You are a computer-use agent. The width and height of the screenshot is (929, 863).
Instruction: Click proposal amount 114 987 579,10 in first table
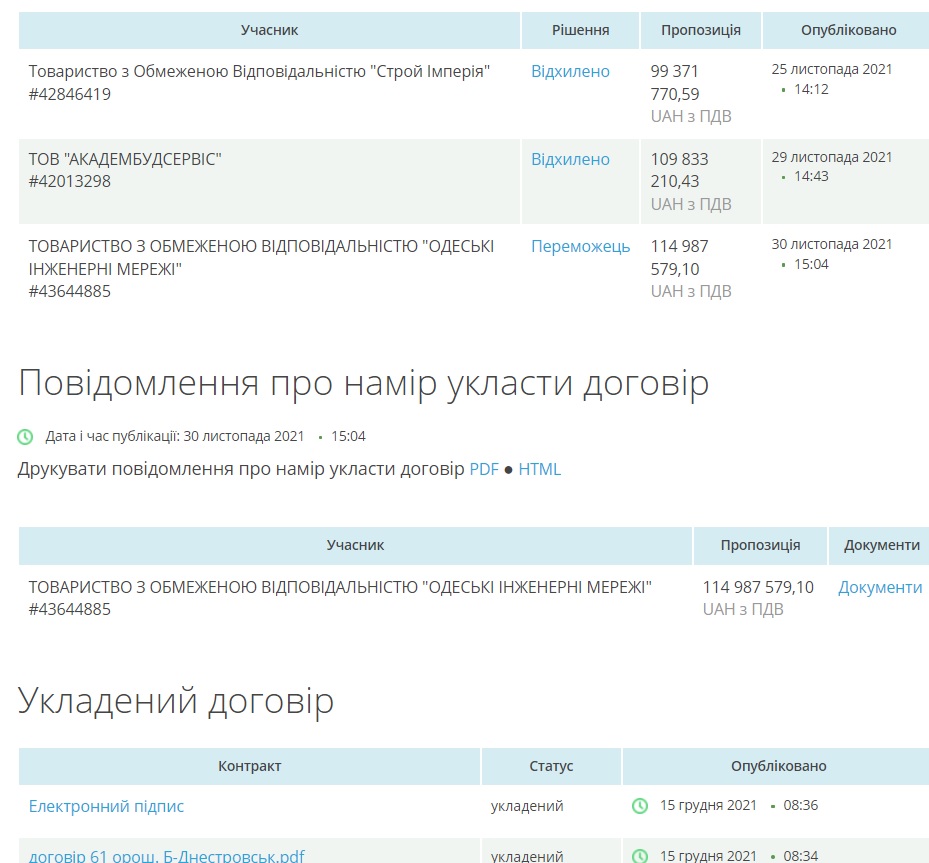680,258
